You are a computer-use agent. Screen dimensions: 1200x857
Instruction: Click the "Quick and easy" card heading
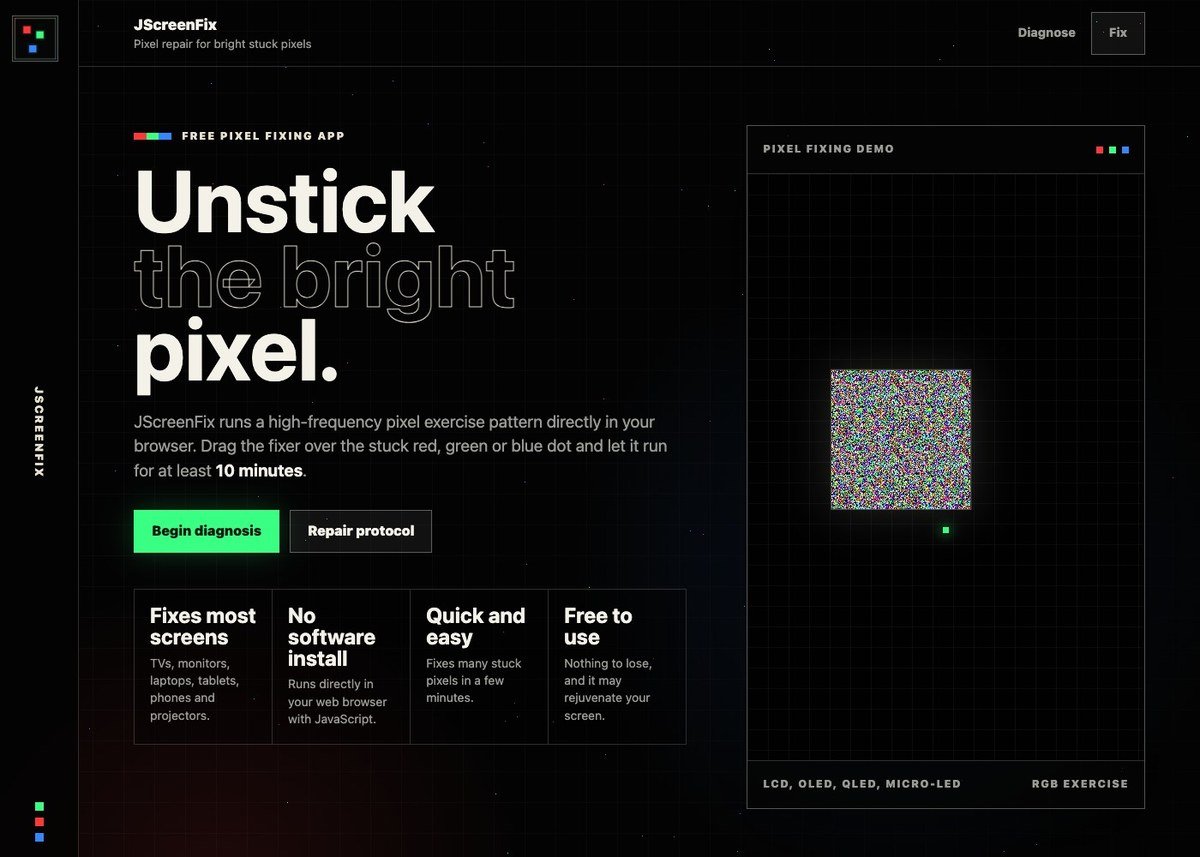pyautogui.click(x=475, y=627)
